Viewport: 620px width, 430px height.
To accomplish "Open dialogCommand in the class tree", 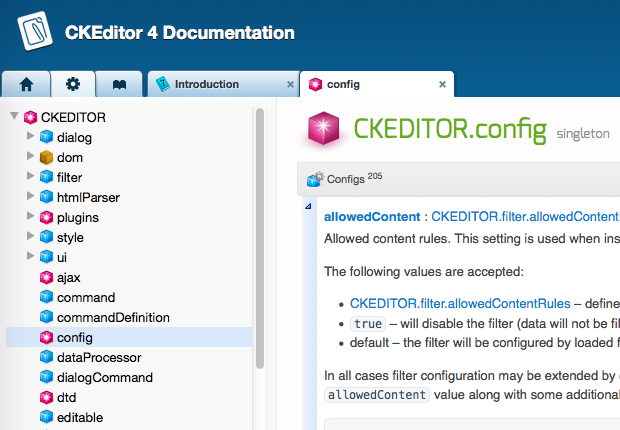I will click(105, 377).
